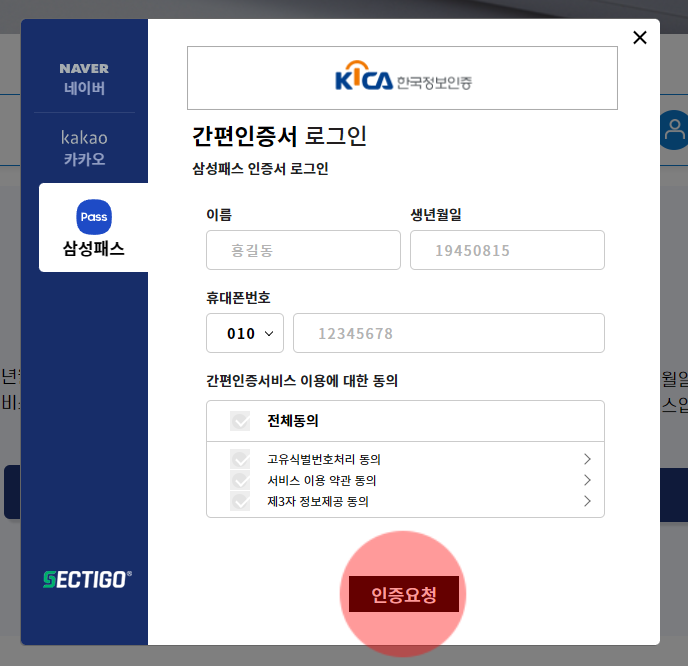Click the 고유식별번호처리 동의 text
The height and width of the screenshot is (666, 688).
pos(324,459)
